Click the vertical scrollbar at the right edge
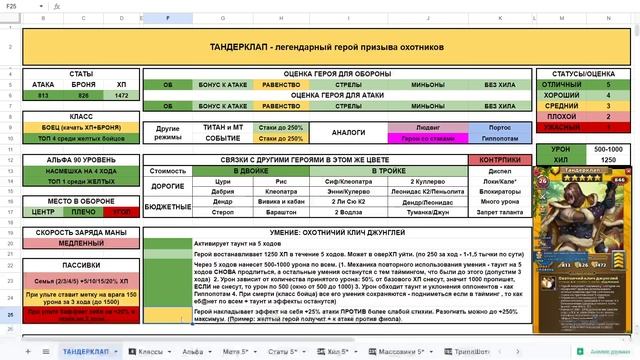The height and width of the screenshot is (360, 640). click(636, 31)
